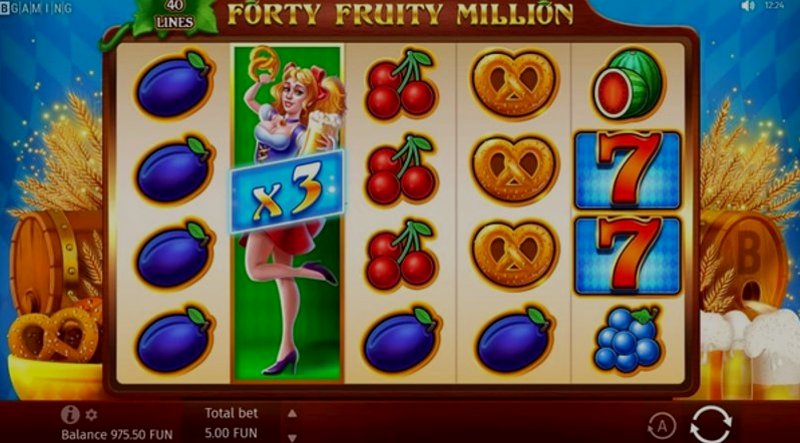Click the watermelon symbol on the last reel
This screenshot has height=443, width=800.
[x=628, y=84]
